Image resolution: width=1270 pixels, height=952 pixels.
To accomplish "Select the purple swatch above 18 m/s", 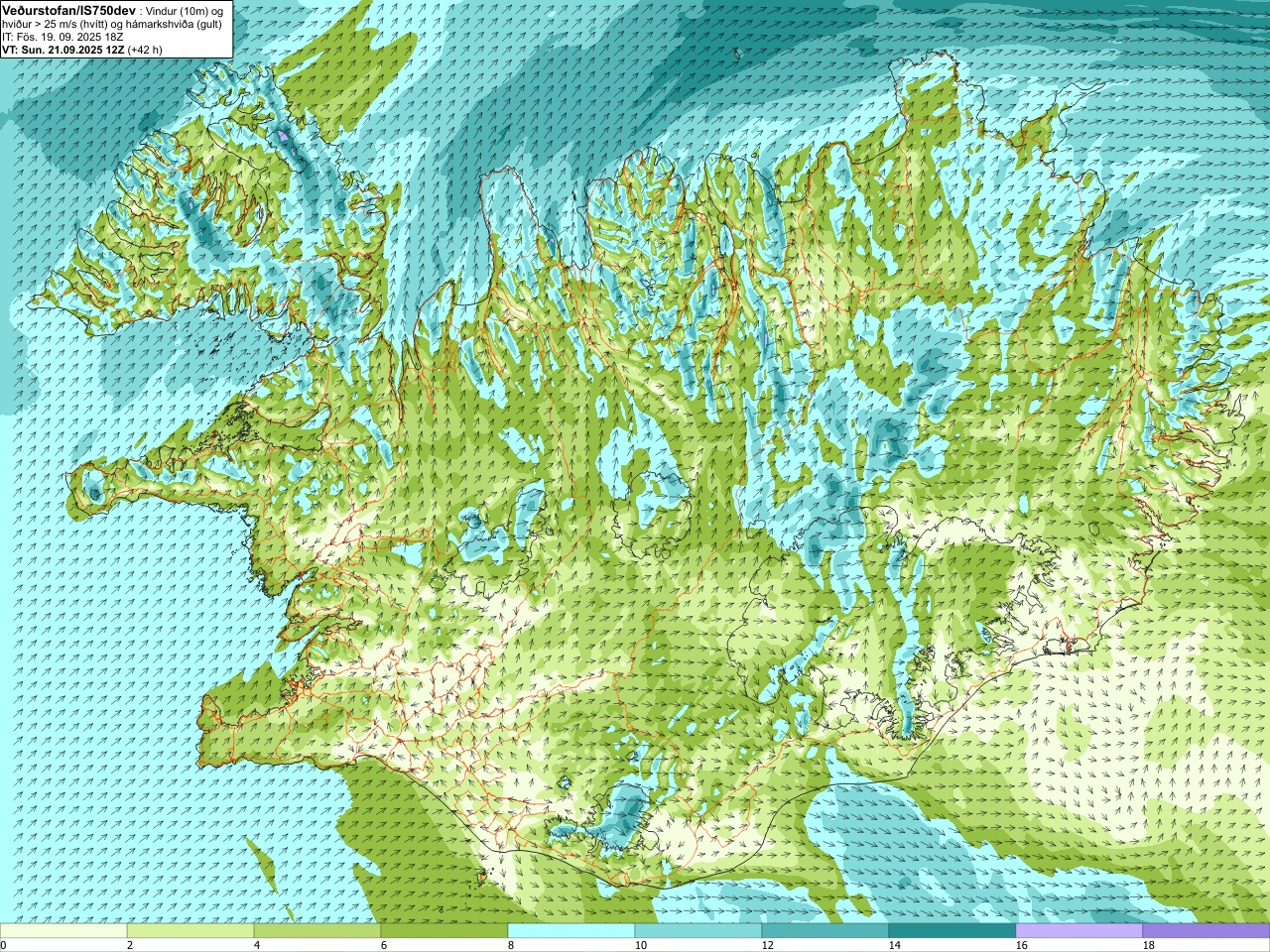I will (x=1206, y=931).
